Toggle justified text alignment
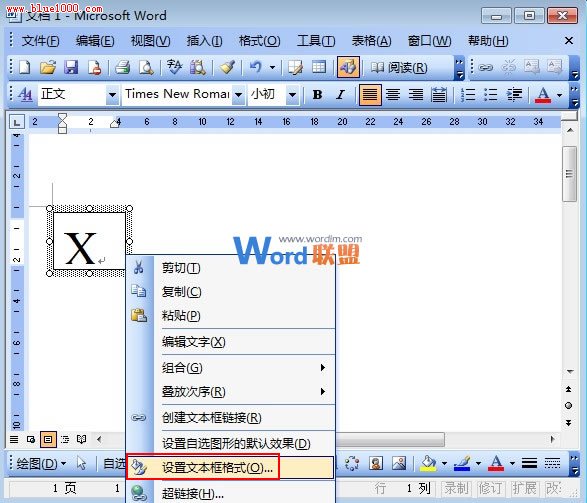587x503 pixels. click(x=370, y=95)
